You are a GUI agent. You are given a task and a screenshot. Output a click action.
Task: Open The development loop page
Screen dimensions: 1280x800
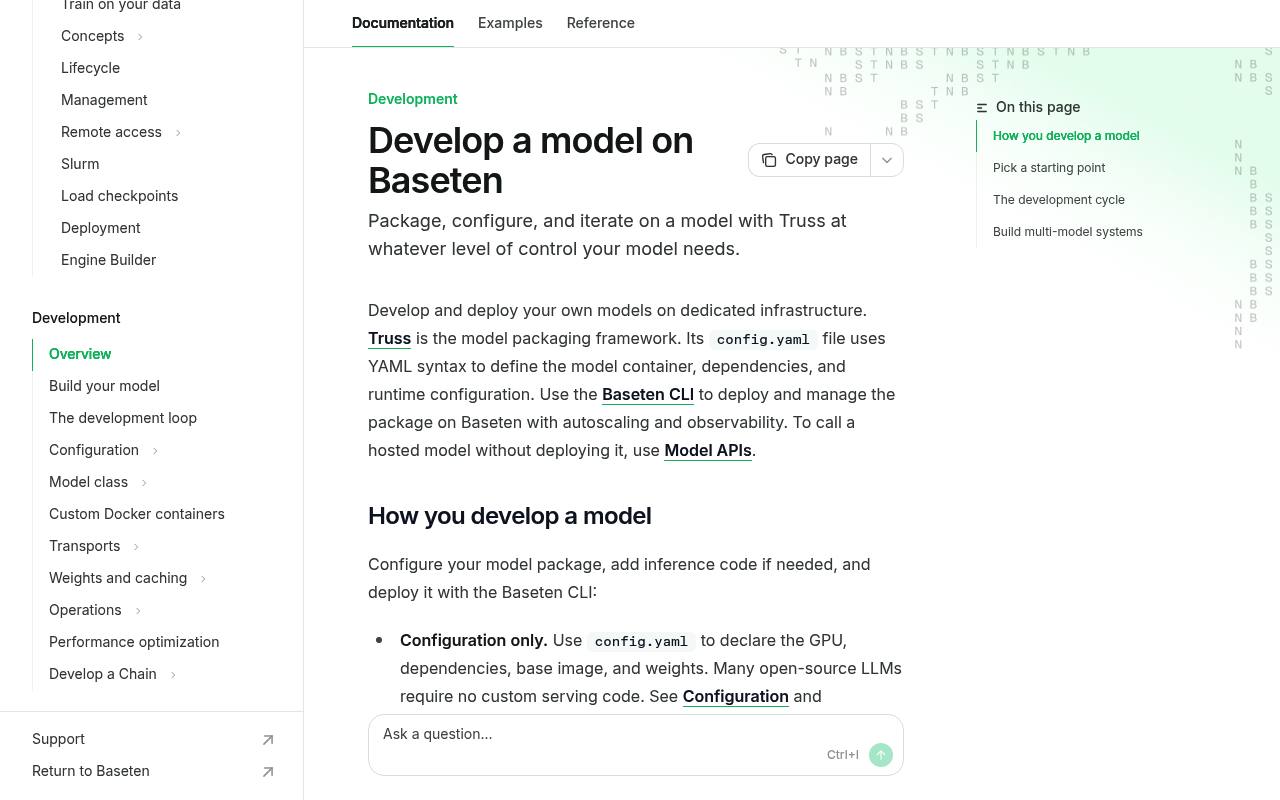pyautogui.click(x=123, y=418)
